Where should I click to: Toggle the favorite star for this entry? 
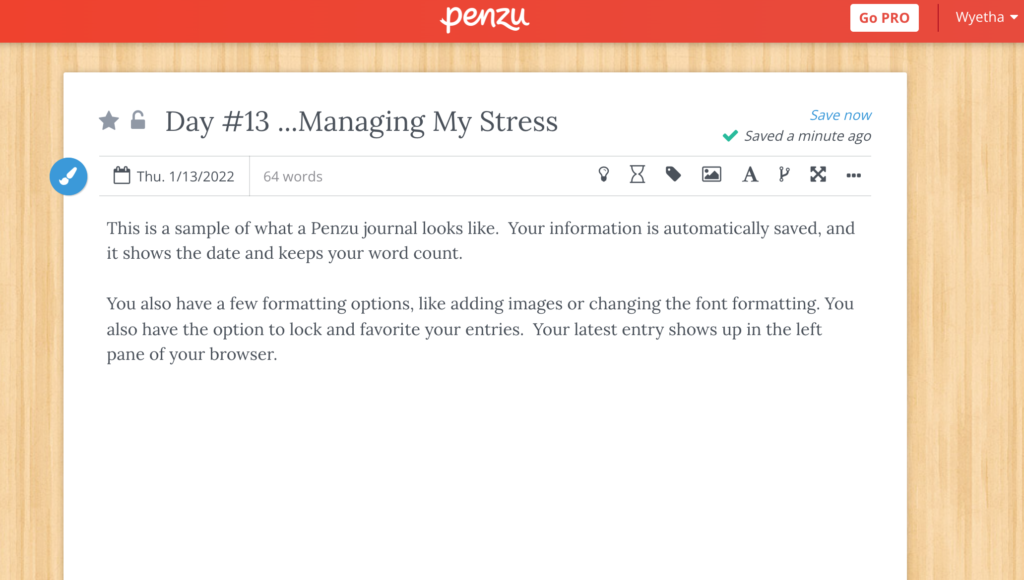(109, 121)
